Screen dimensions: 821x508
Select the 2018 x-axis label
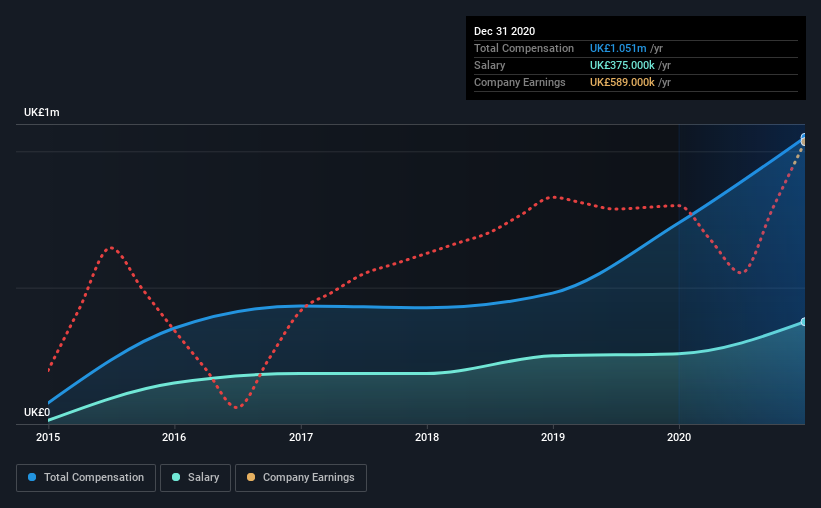click(427, 437)
